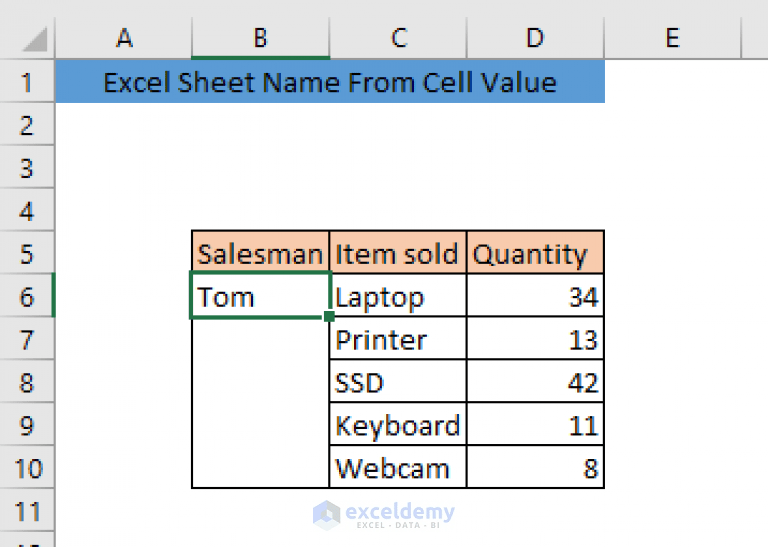Click the Quantity header cell

pos(535,253)
